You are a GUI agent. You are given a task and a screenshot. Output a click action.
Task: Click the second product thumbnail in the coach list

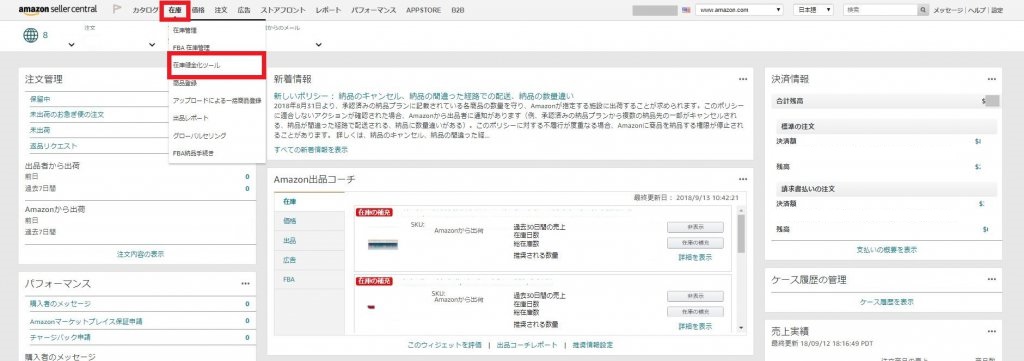pos(371,307)
